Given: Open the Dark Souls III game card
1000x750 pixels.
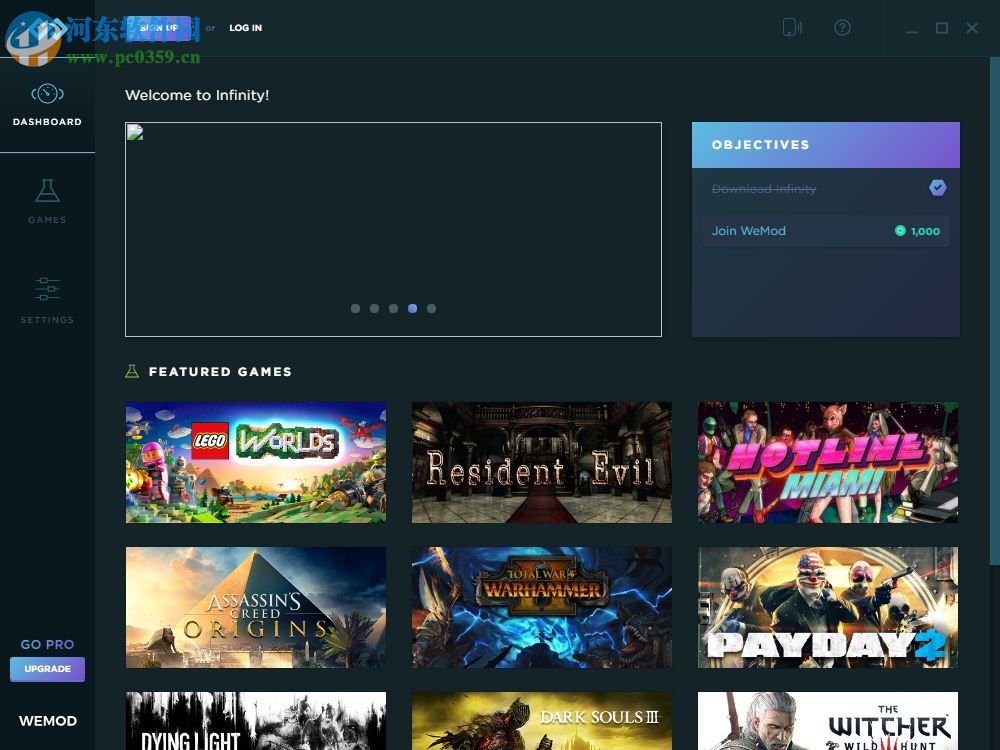Looking at the screenshot, I should click(x=541, y=721).
